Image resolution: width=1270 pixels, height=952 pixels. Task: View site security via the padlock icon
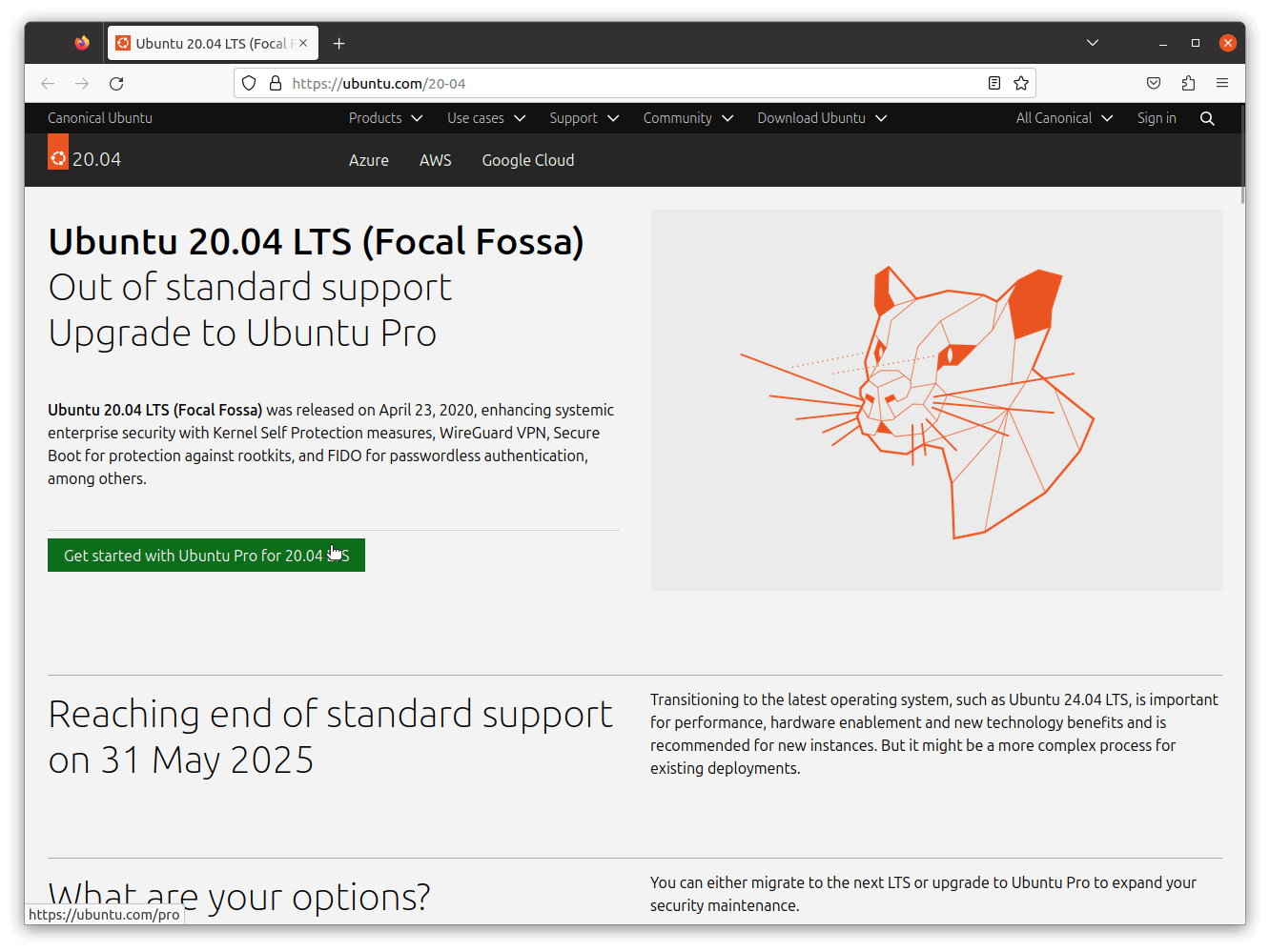[x=276, y=83]
